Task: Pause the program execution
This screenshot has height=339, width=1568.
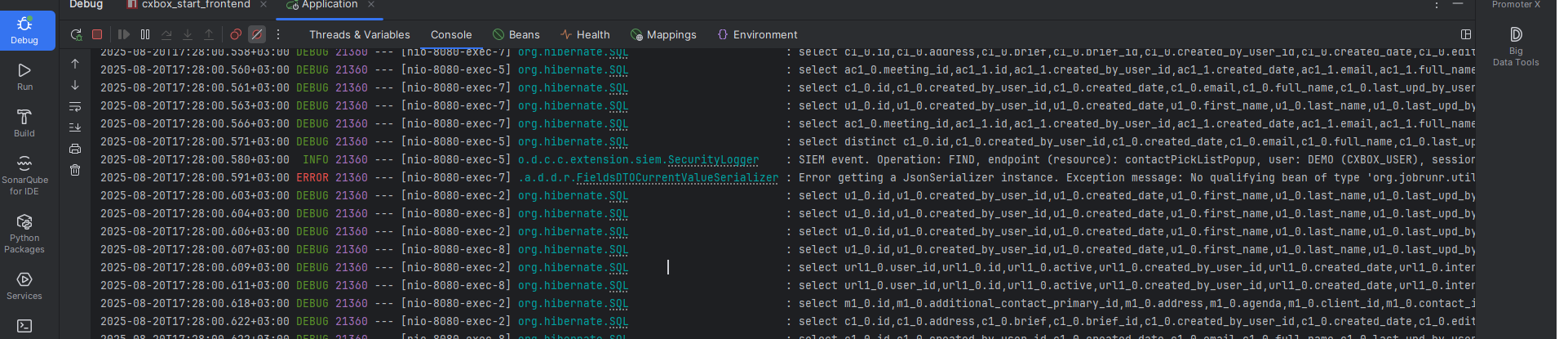Action: pos(145,34)
